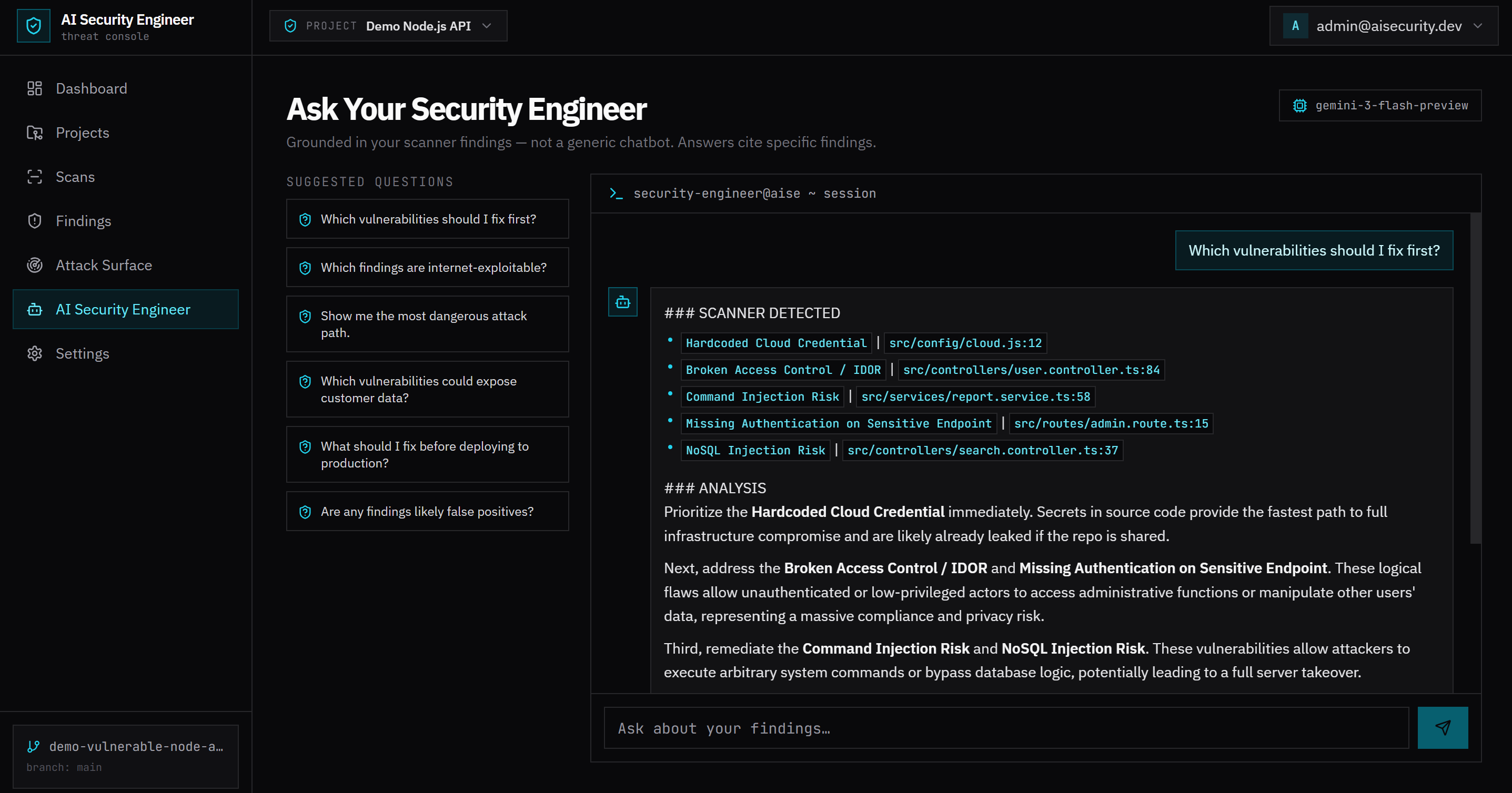1512x793 pixels.
Task: Open Scans in sidebar
Action: [x=126, y=177]
